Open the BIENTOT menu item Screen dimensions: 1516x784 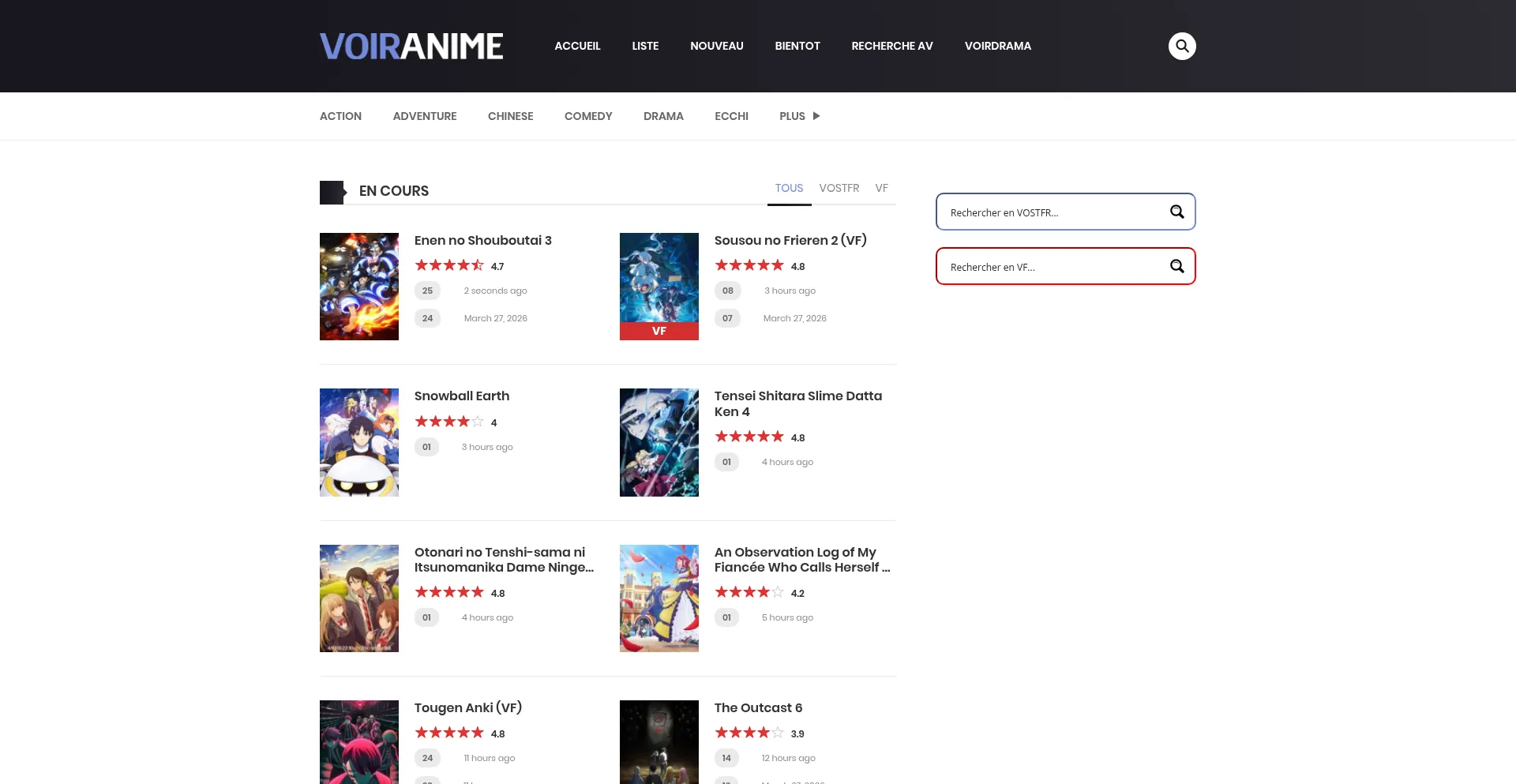point(797,46)
